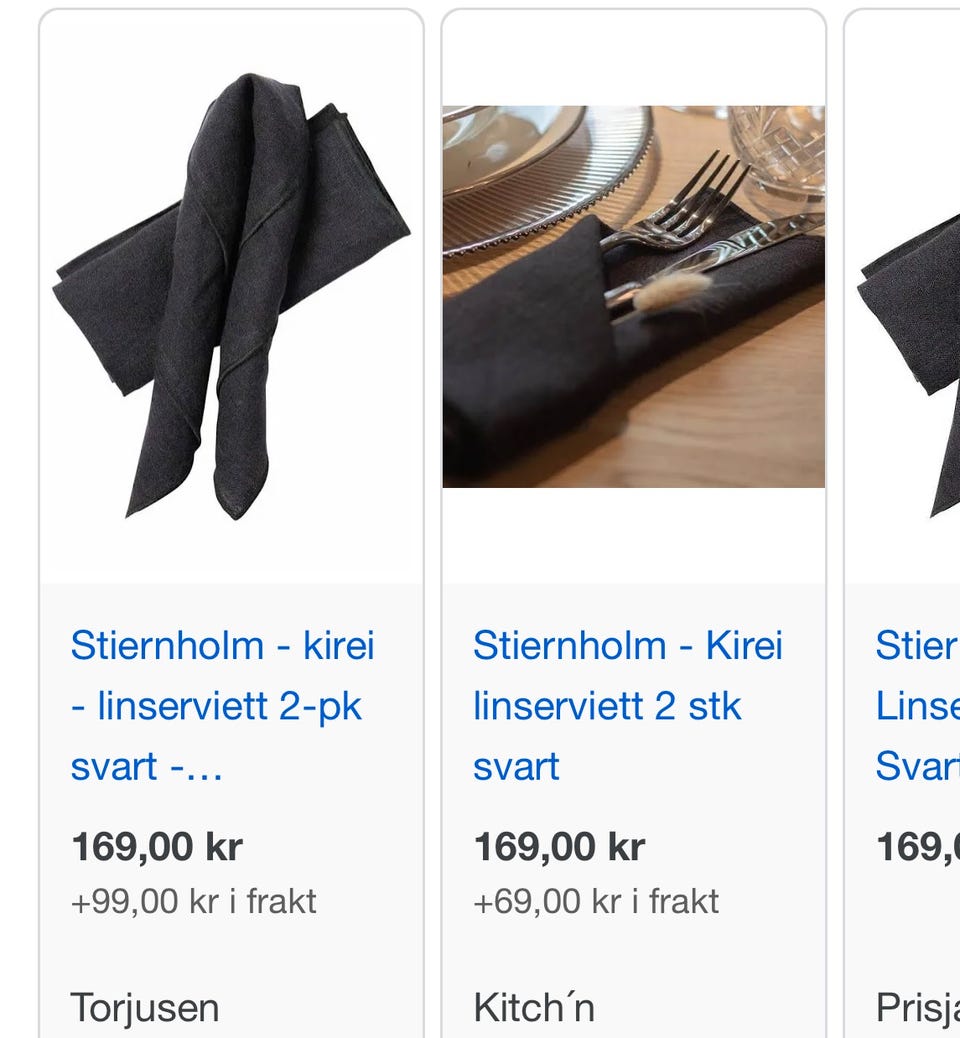The width and height of the screenshot is (960, 1038).
Task: Click the word 'svart' in Kitch'n product title
Action: click(516, 767)
